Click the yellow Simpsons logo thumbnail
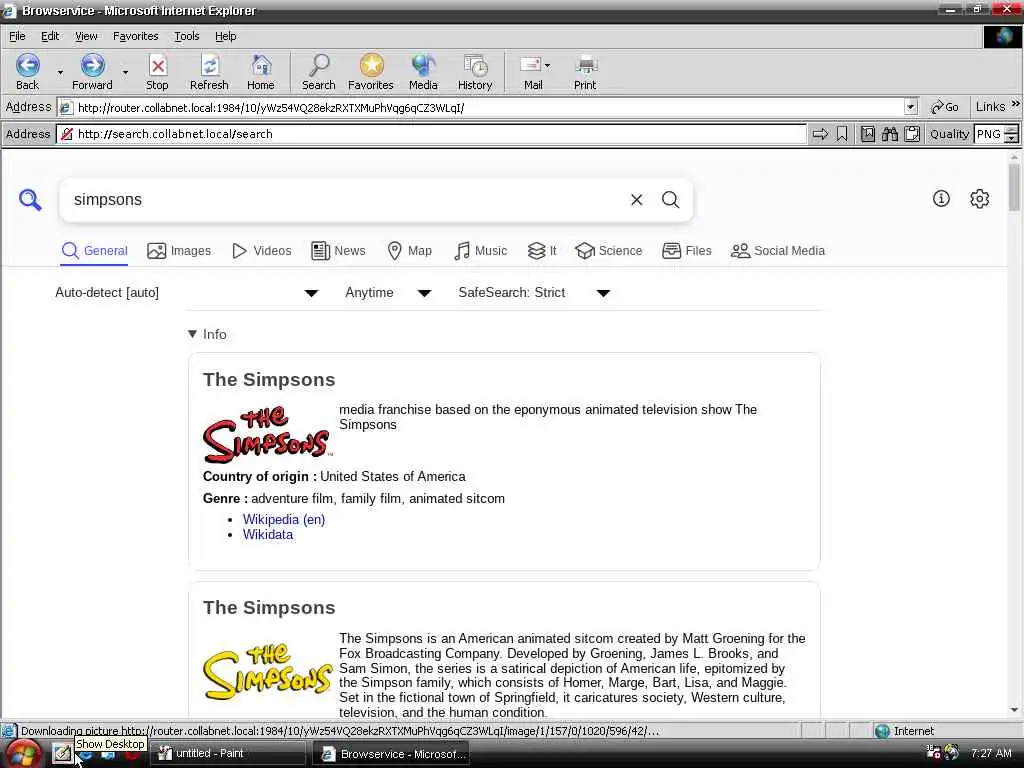Image resolution: width=1024 pixels, height=768 pixels. pos(267,673)
